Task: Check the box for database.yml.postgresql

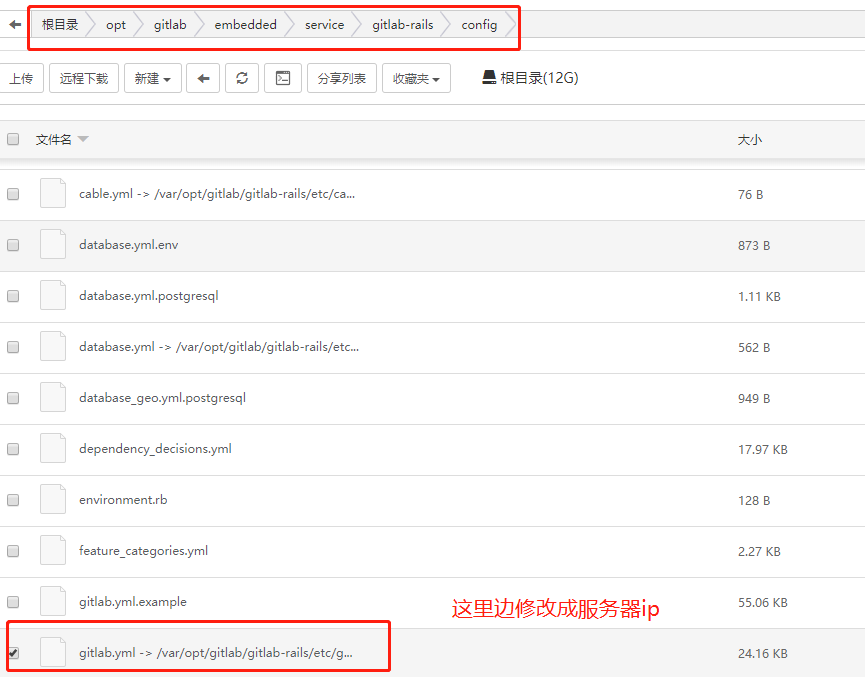Action: coord(13,296)
